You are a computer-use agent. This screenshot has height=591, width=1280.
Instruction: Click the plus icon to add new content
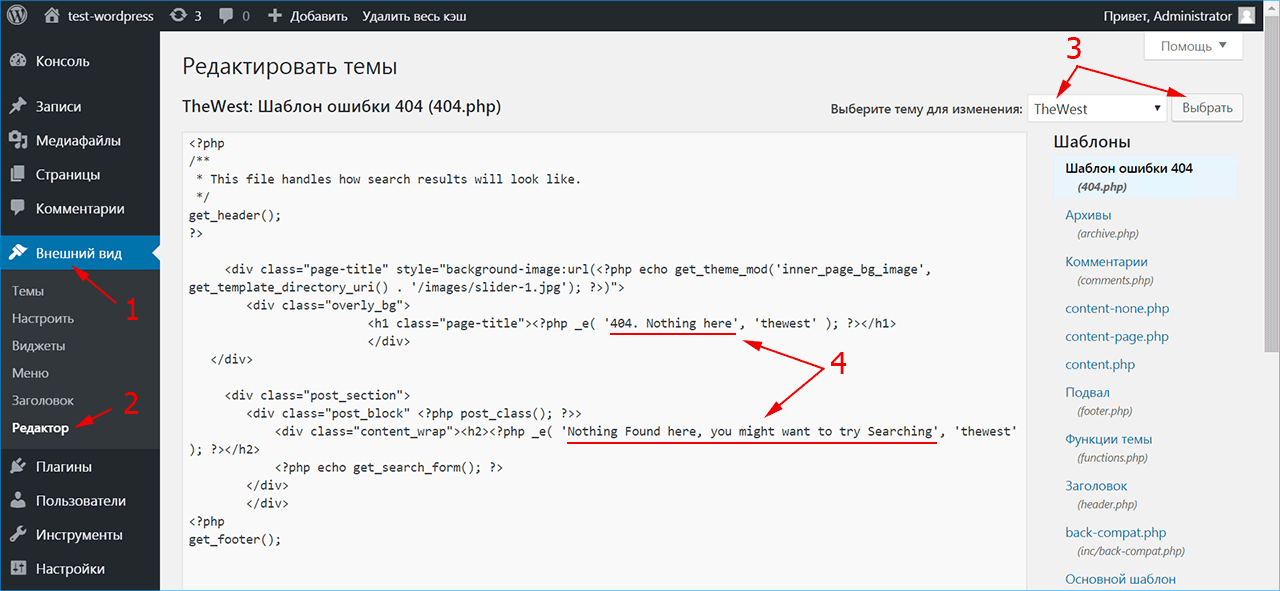(275, 16)
